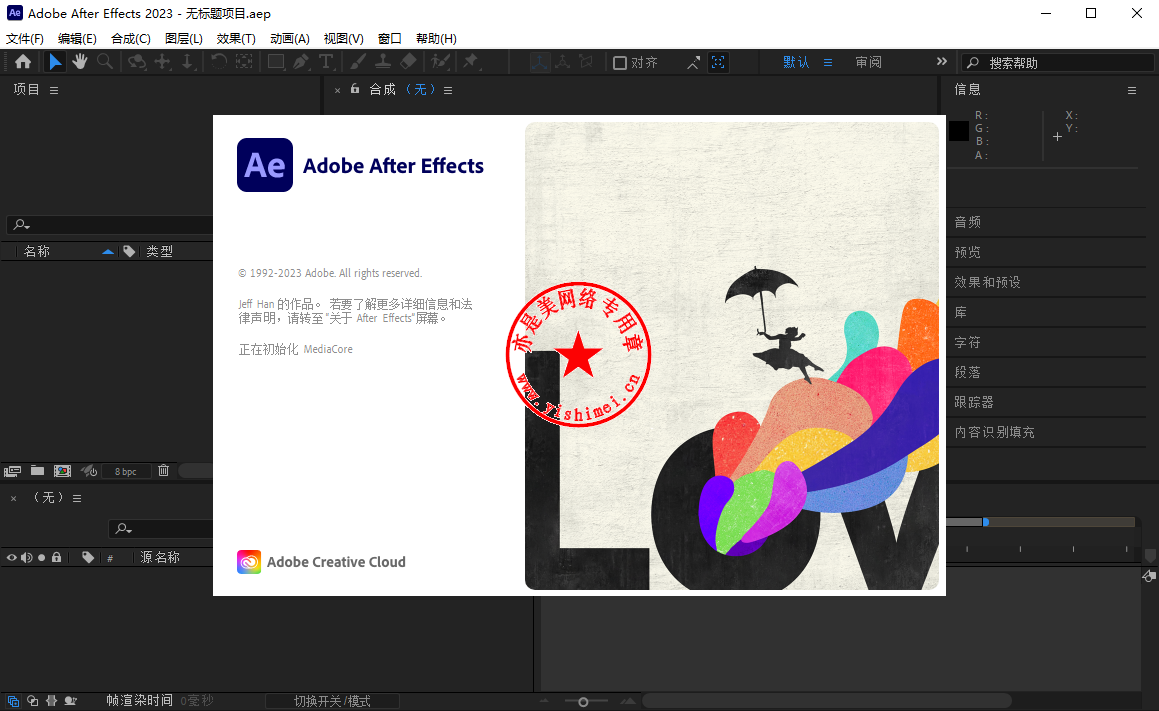1159x711 pixels.
Task: Select the Hand tool
Action: 80,62
